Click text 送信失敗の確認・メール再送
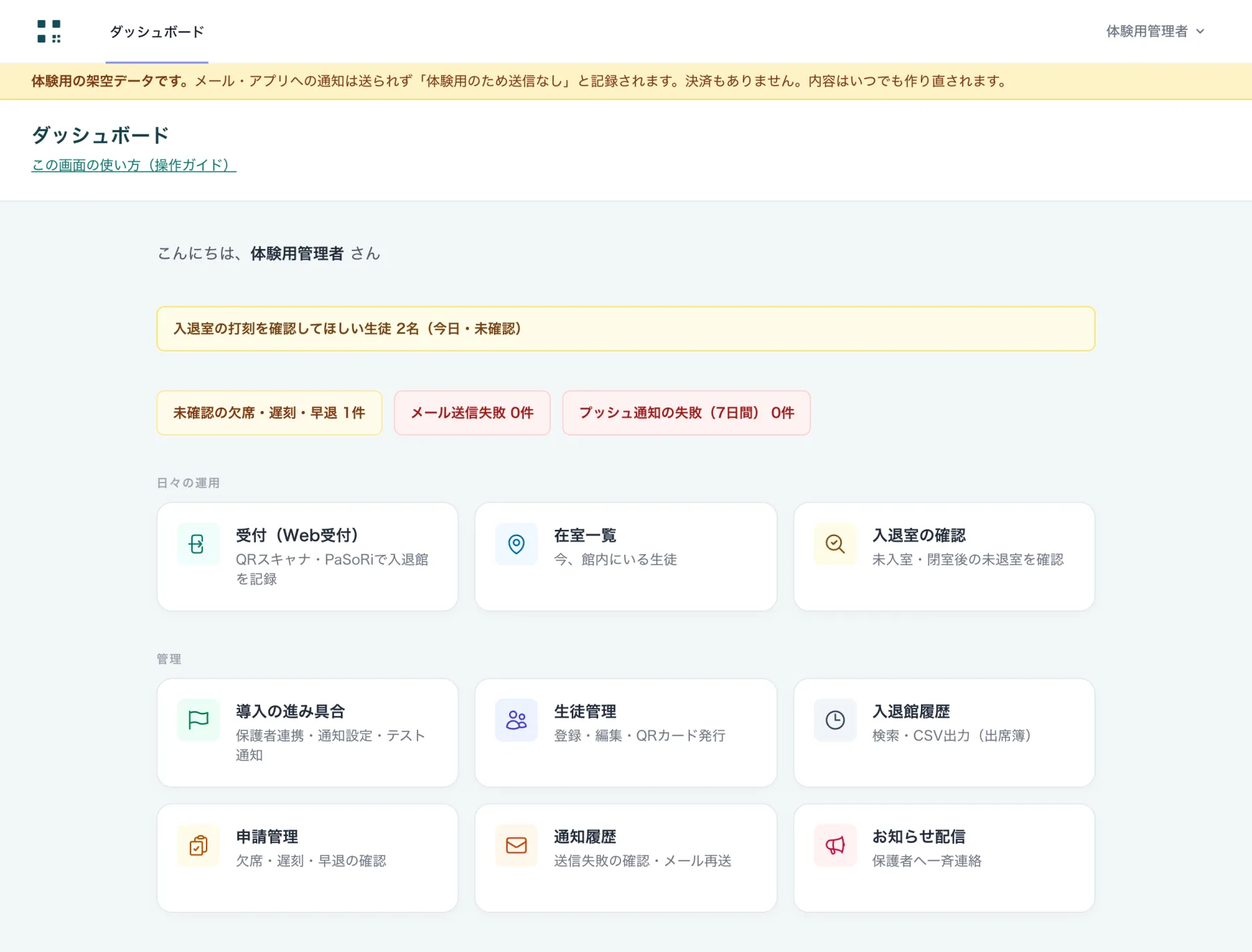This screenshot has width=1252, height=952. [x=643, y=860]
